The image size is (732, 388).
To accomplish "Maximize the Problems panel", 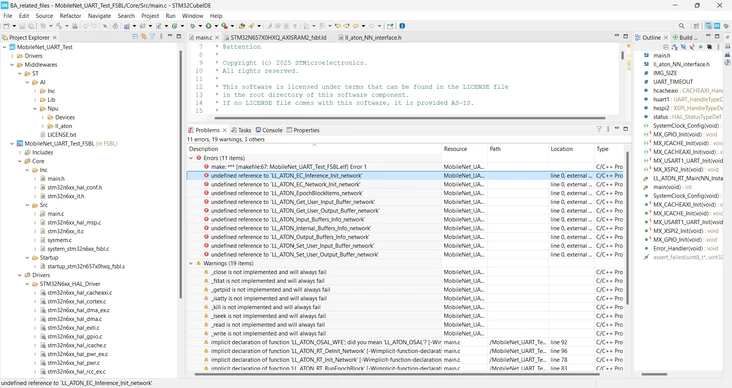I will coord(626,129).
